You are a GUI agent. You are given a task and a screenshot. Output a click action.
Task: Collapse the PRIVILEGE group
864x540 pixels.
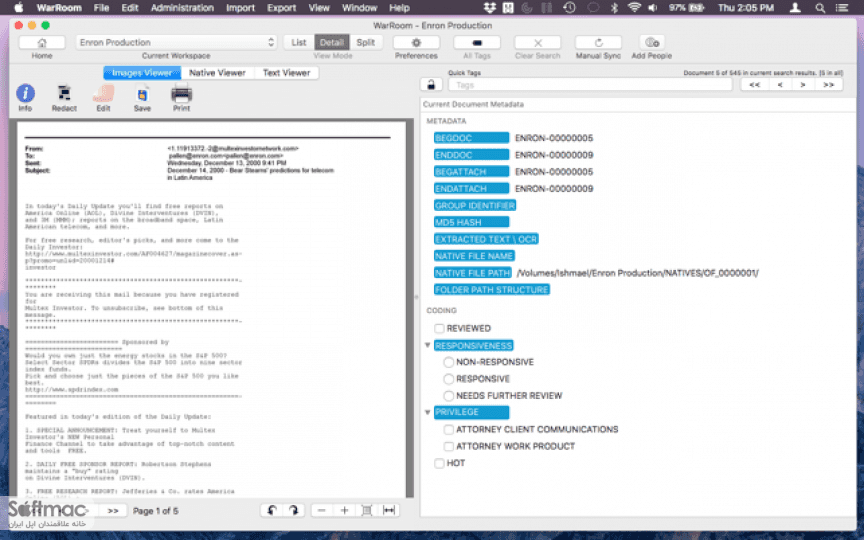pos(428,412)
